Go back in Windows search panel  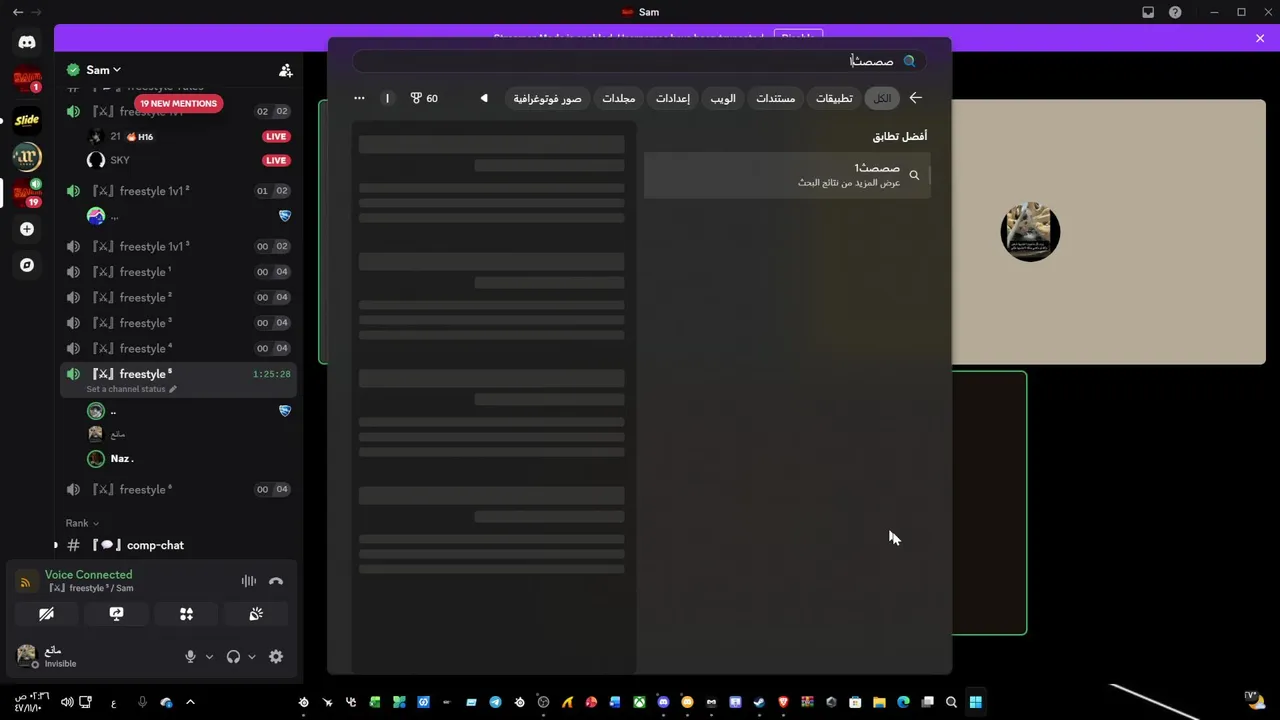(x=915, y=98)
